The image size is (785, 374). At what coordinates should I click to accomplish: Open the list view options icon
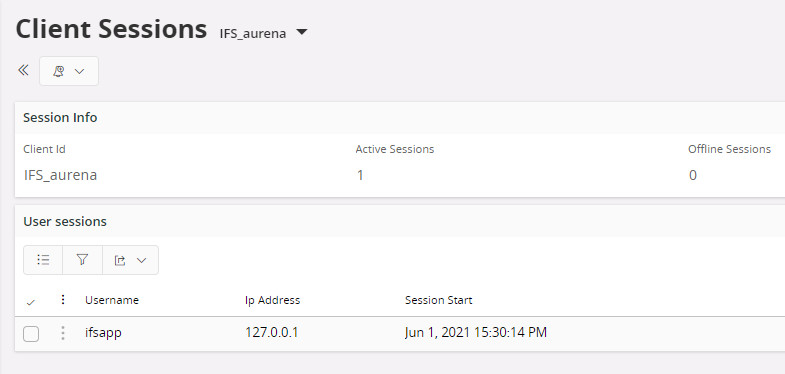pos(43,260)
